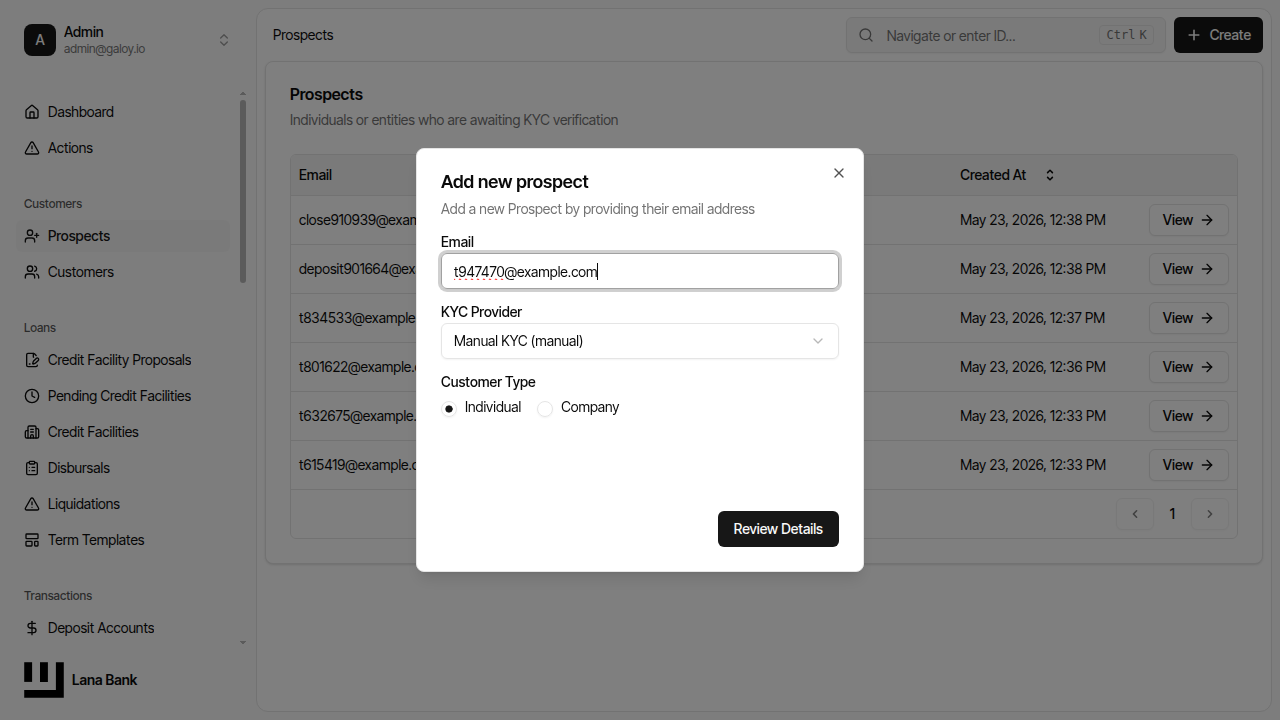Go to previous page of prospects

pos(1135,514)
